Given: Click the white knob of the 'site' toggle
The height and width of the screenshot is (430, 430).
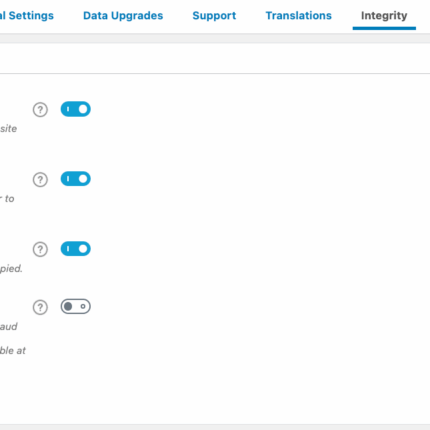Looking at the screenshot, I should [83, 109].
